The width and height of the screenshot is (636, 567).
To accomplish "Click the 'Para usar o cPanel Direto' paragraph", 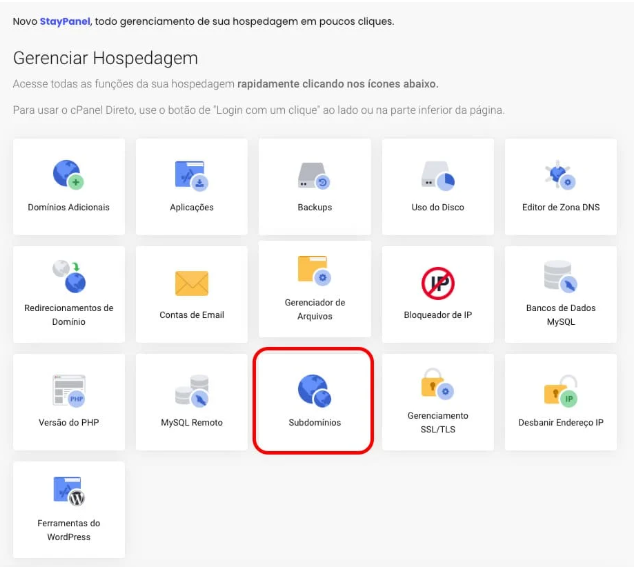I will [259, 110].
